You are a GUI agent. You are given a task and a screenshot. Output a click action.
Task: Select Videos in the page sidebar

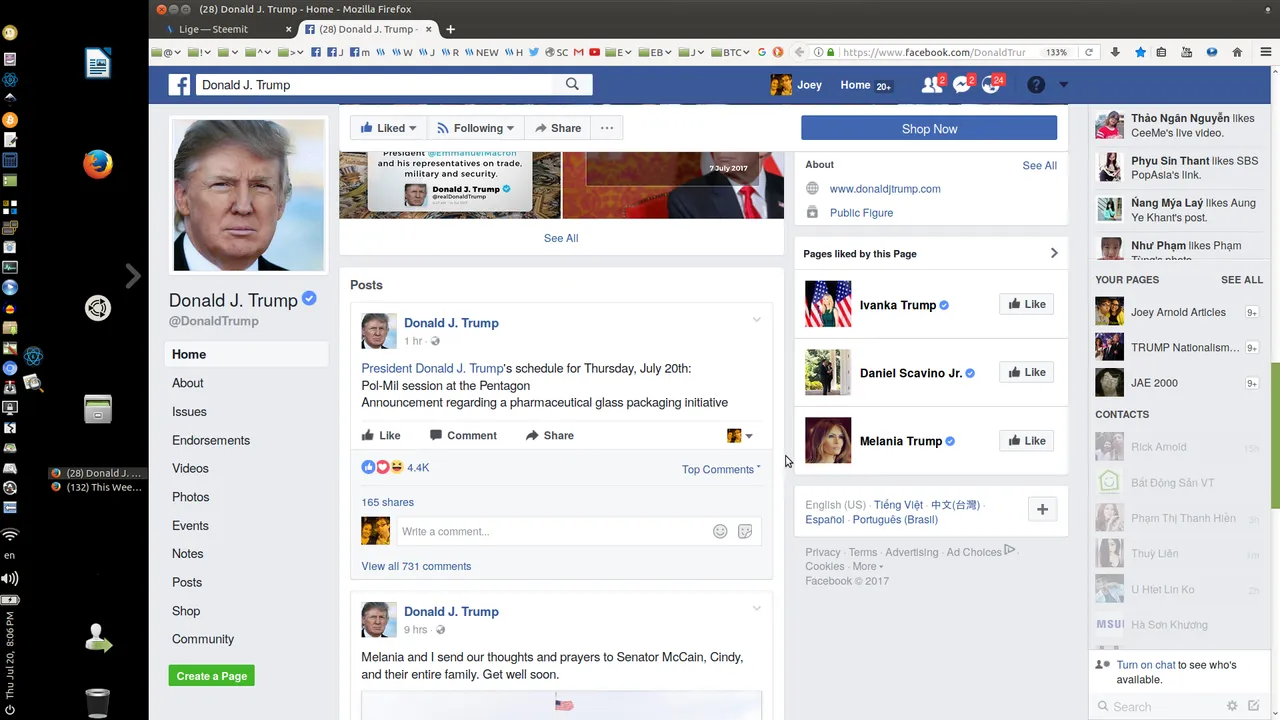coord(190,468)
